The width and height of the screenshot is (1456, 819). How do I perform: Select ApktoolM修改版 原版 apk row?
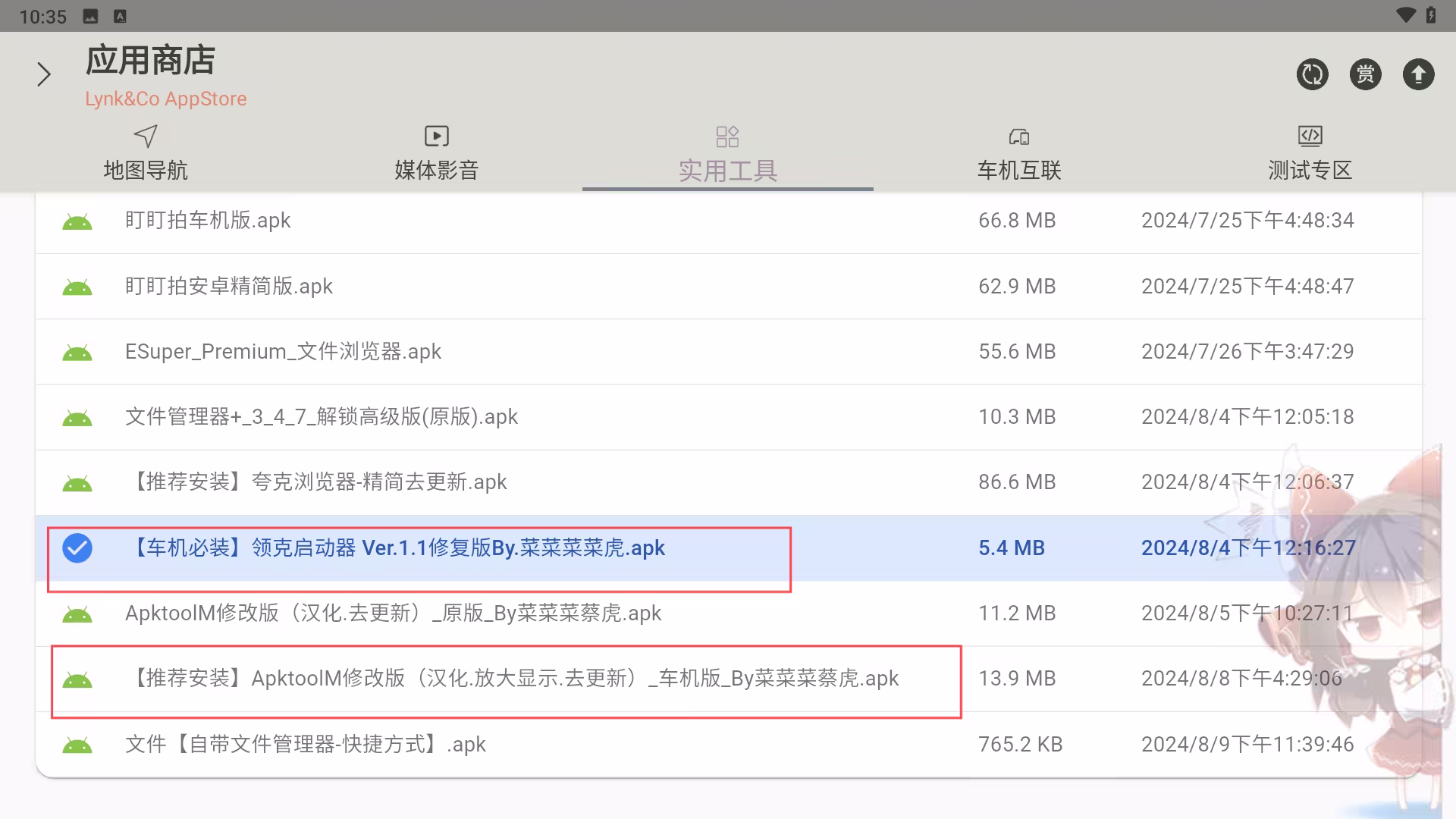[x=393, y=613]
